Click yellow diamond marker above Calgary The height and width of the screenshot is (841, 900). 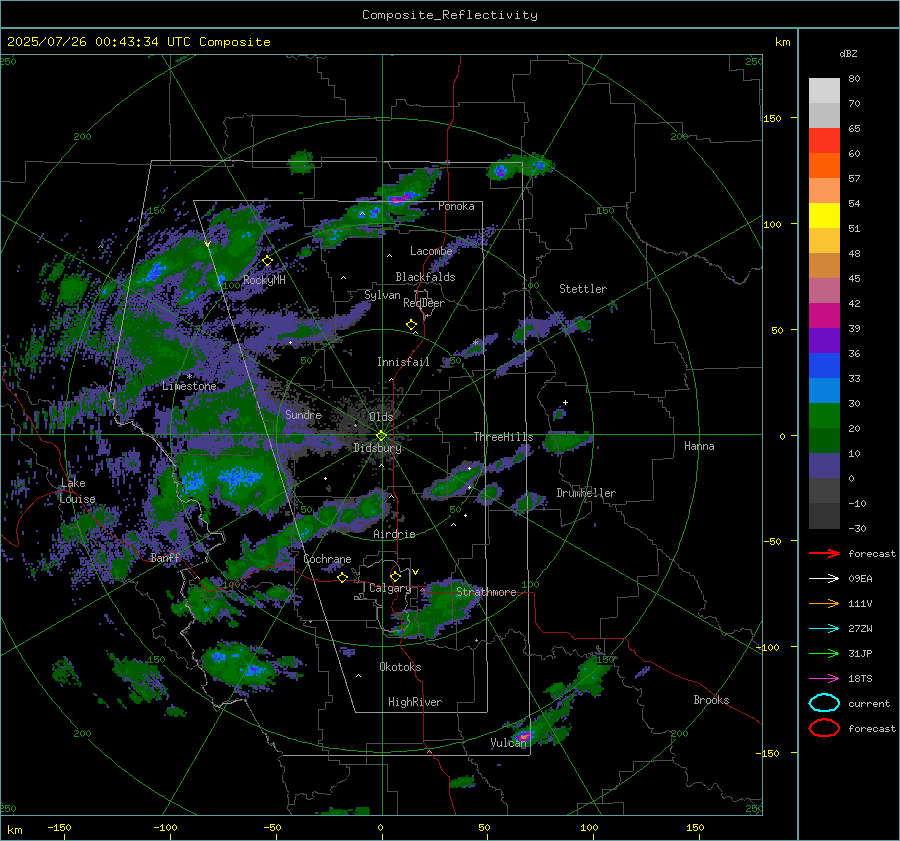pos(395,576)
